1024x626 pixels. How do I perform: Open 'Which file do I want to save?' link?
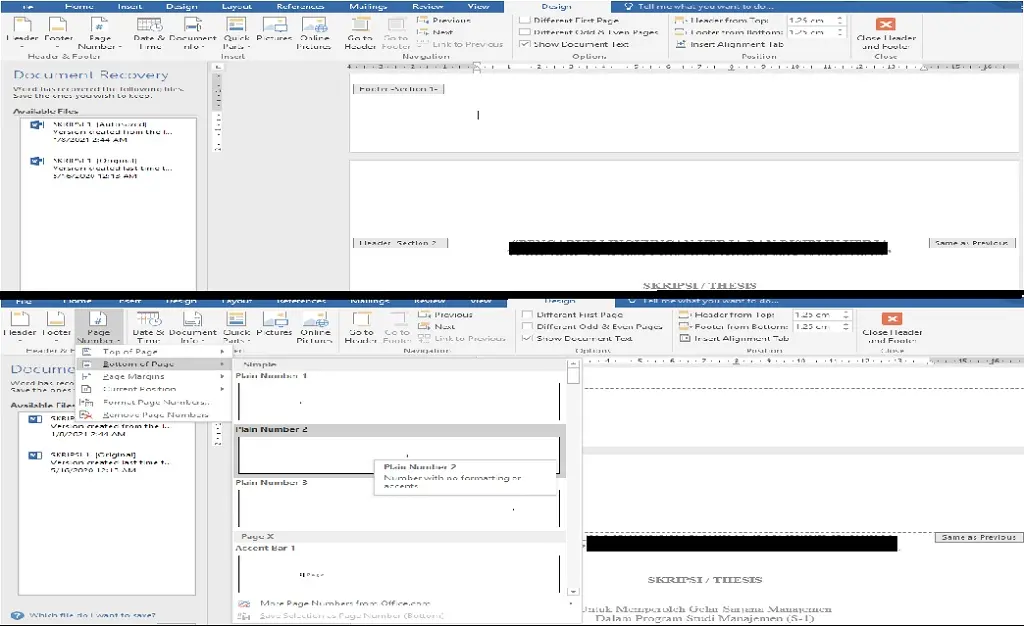(92, 615)
